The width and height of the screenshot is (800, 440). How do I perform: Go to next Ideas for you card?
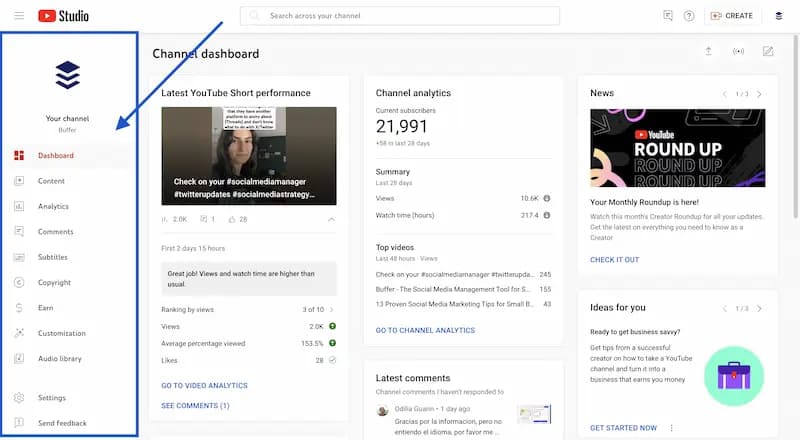pyautogui.click(x=759, y=309)
